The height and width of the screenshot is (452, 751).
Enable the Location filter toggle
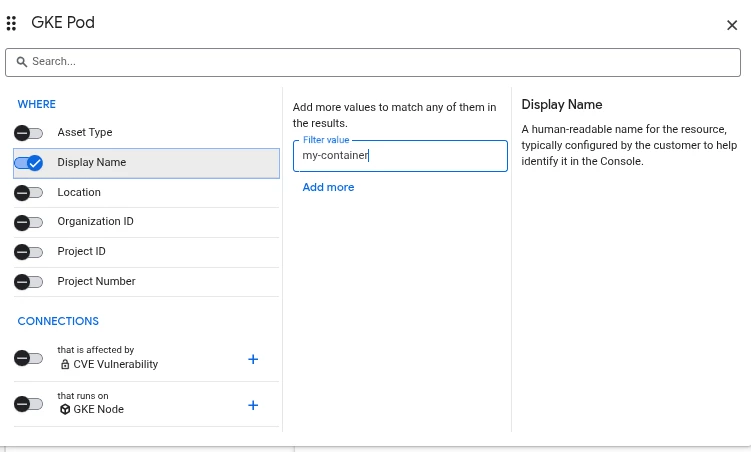point(28,192)
